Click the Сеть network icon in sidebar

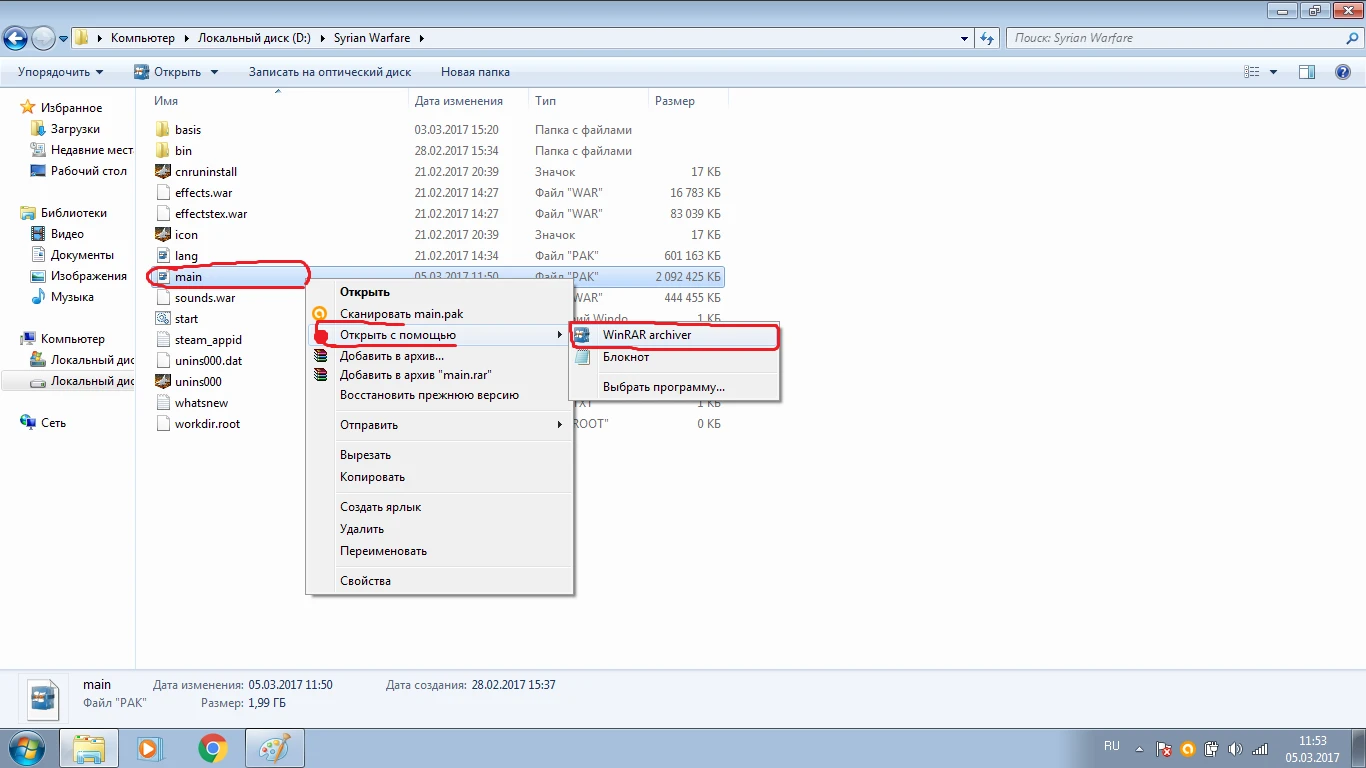coord(28,423)
